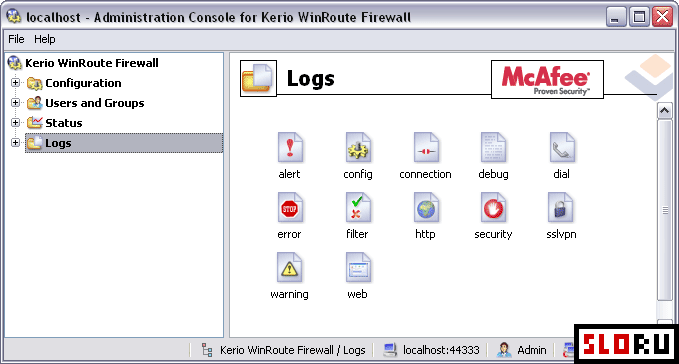Open the alert log icon
Image resolution: width=679 pixels, height=364 pixels.
tap(290, 148)
